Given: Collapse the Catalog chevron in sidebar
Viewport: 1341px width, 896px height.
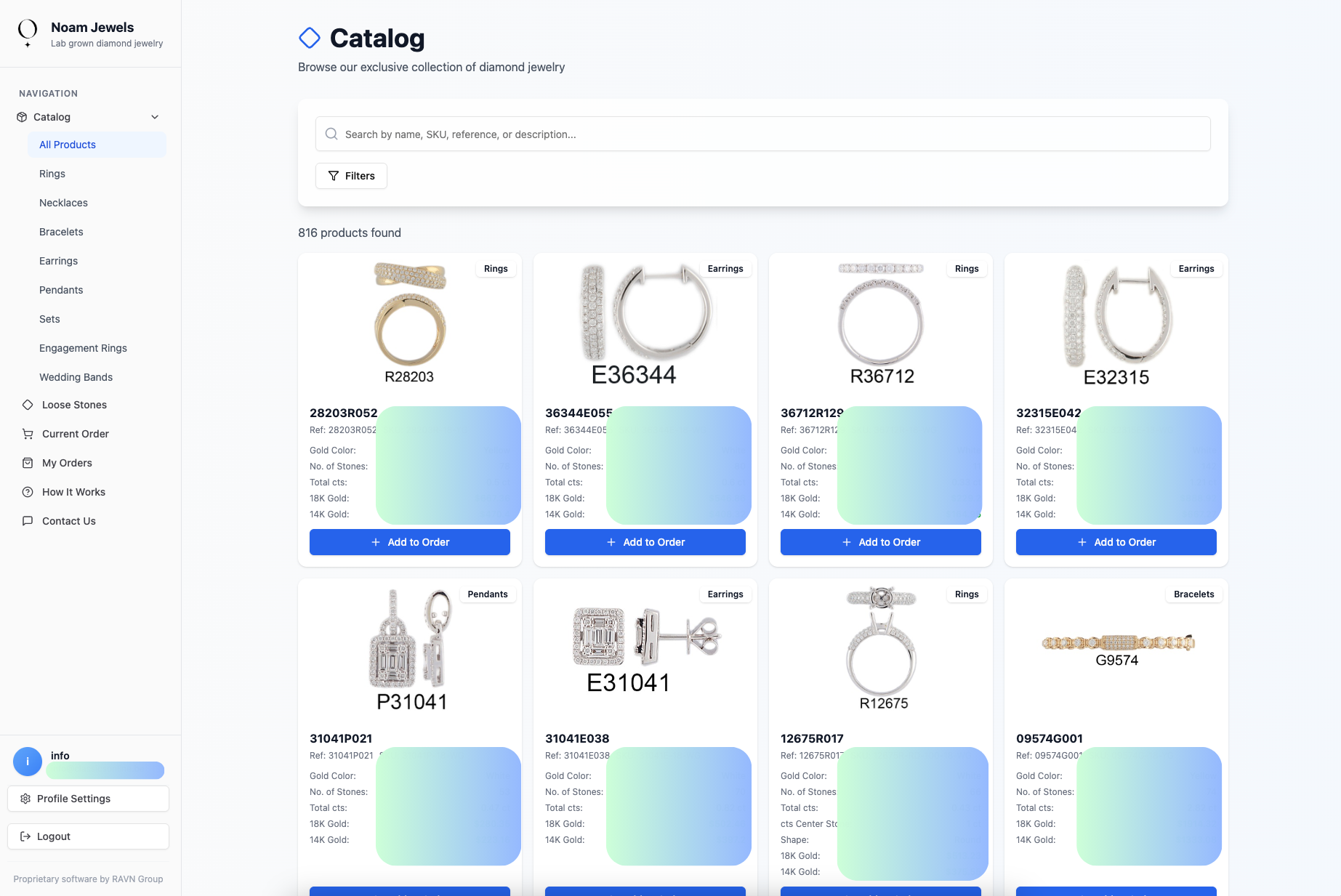Looking at the screenshot, I should (155, 117).
